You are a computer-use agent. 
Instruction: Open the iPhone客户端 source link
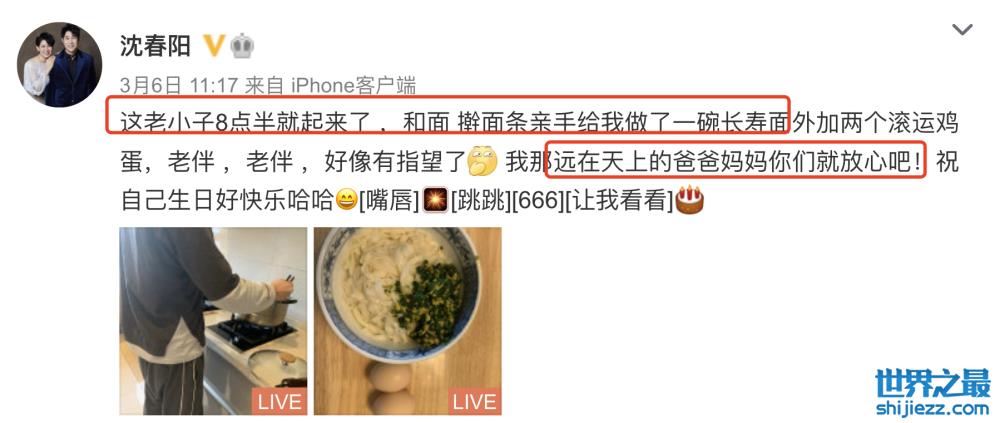pos(353,84)
